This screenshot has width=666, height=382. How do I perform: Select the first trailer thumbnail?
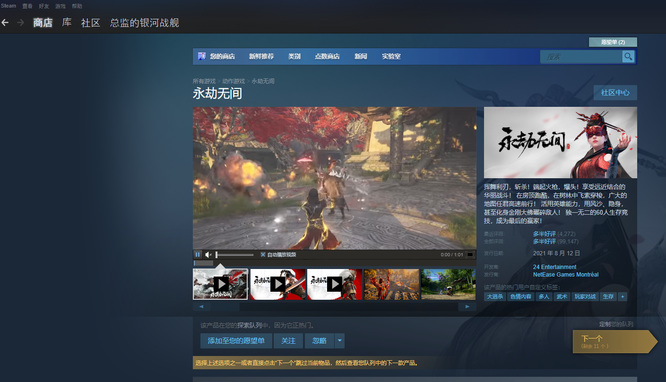(x=220, y=284)
